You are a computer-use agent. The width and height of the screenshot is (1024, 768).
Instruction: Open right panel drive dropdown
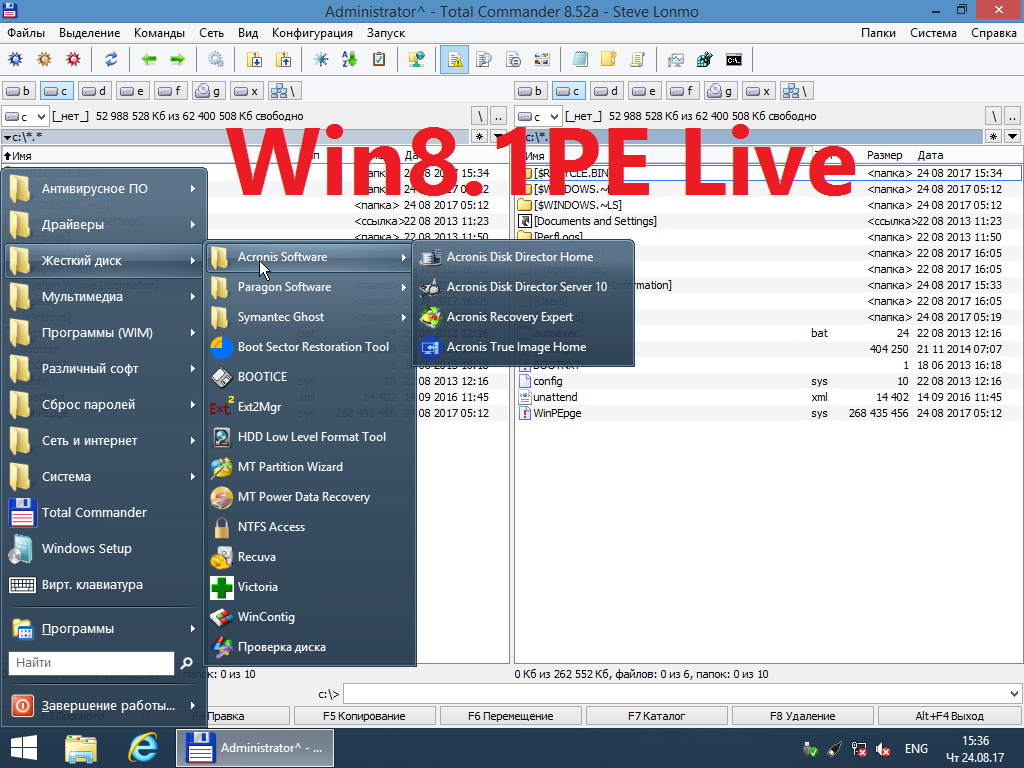[539, 116]
